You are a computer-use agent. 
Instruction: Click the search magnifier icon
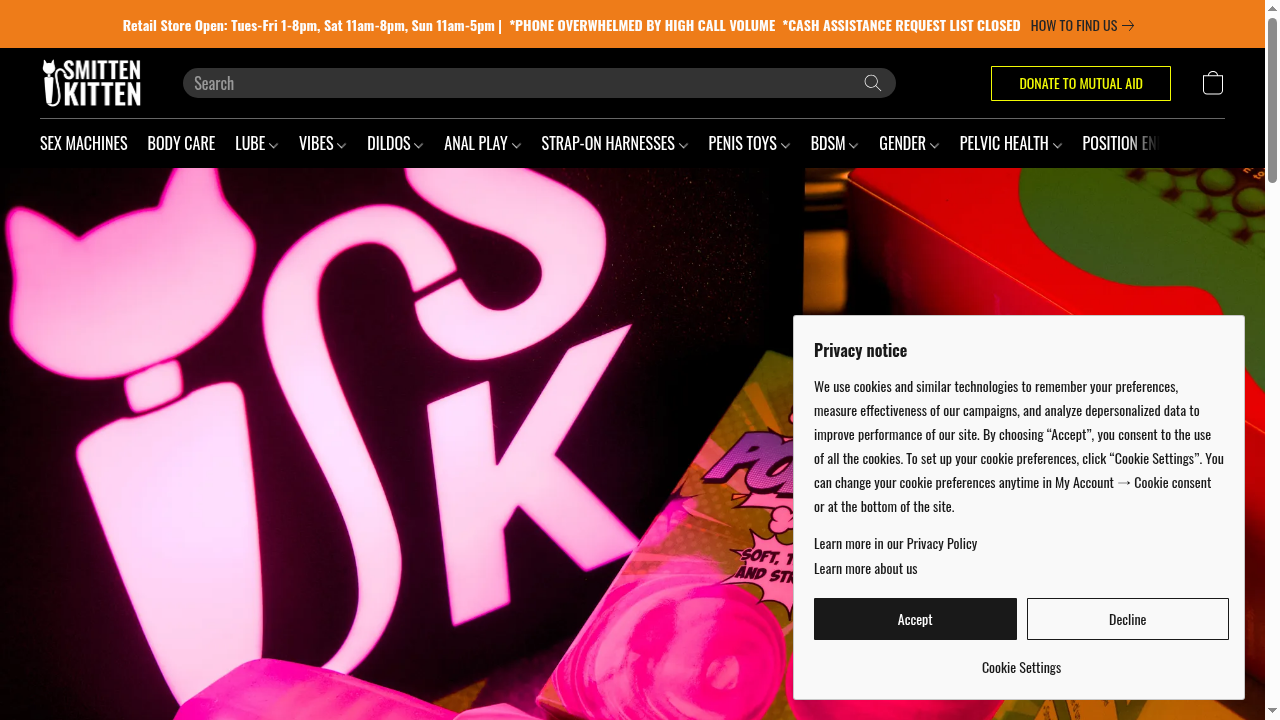point(873,83)
